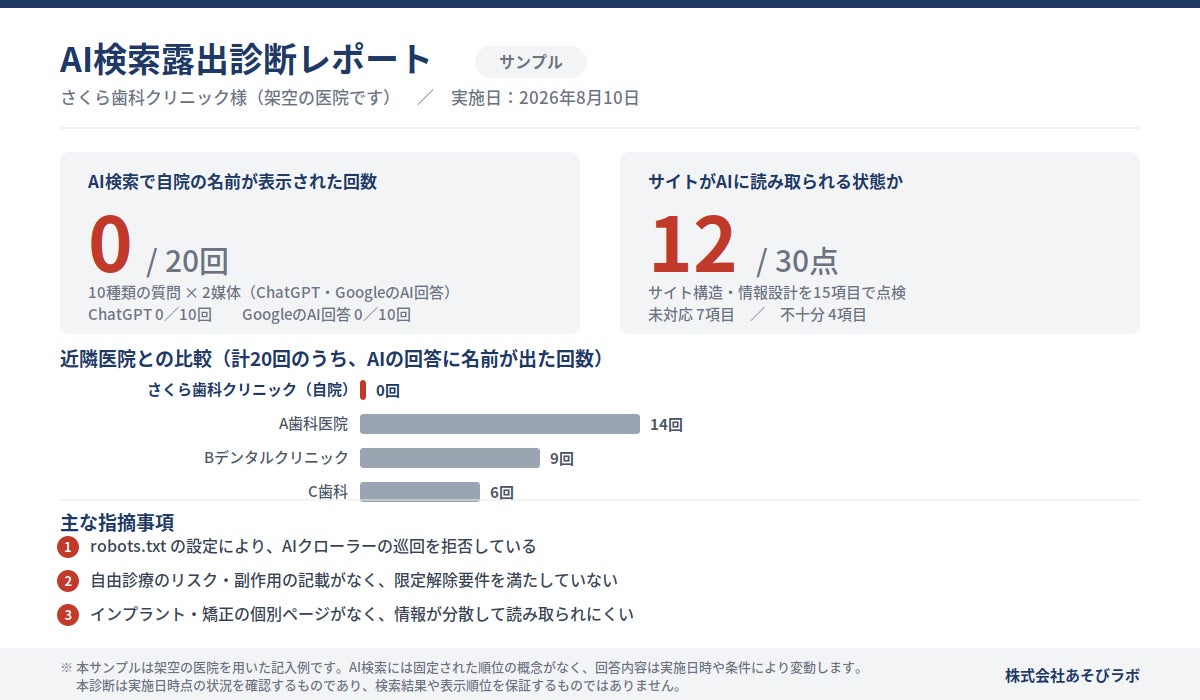Viewport: 1200px width, 700px height.
Task: Click the AI検索露出診断レポート title
Action: [x=246, y=60]
